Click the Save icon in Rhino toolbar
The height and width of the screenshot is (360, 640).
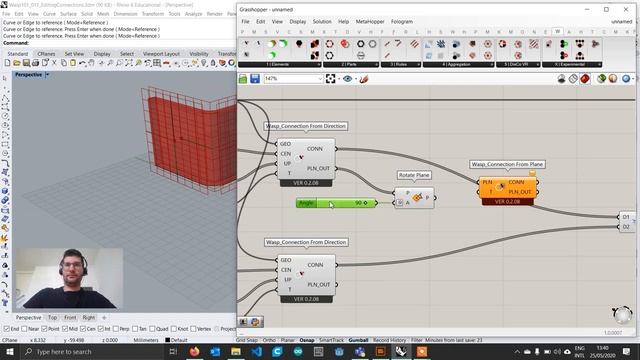[x=26, y=63]
